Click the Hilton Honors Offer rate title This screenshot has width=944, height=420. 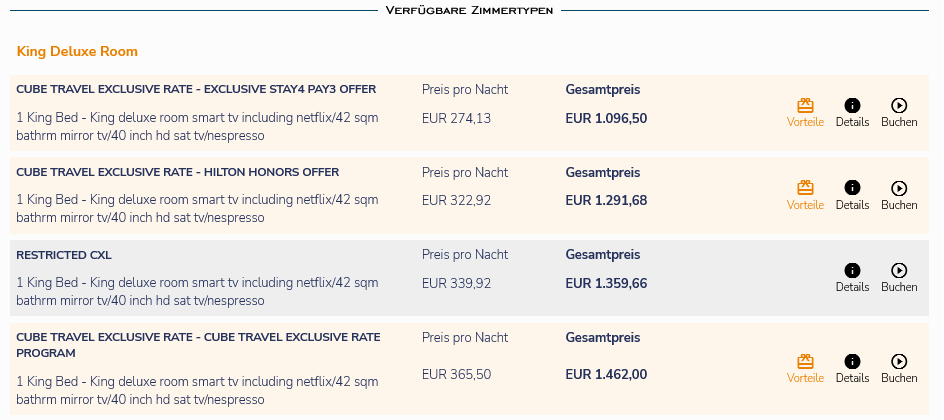[178, 172]
